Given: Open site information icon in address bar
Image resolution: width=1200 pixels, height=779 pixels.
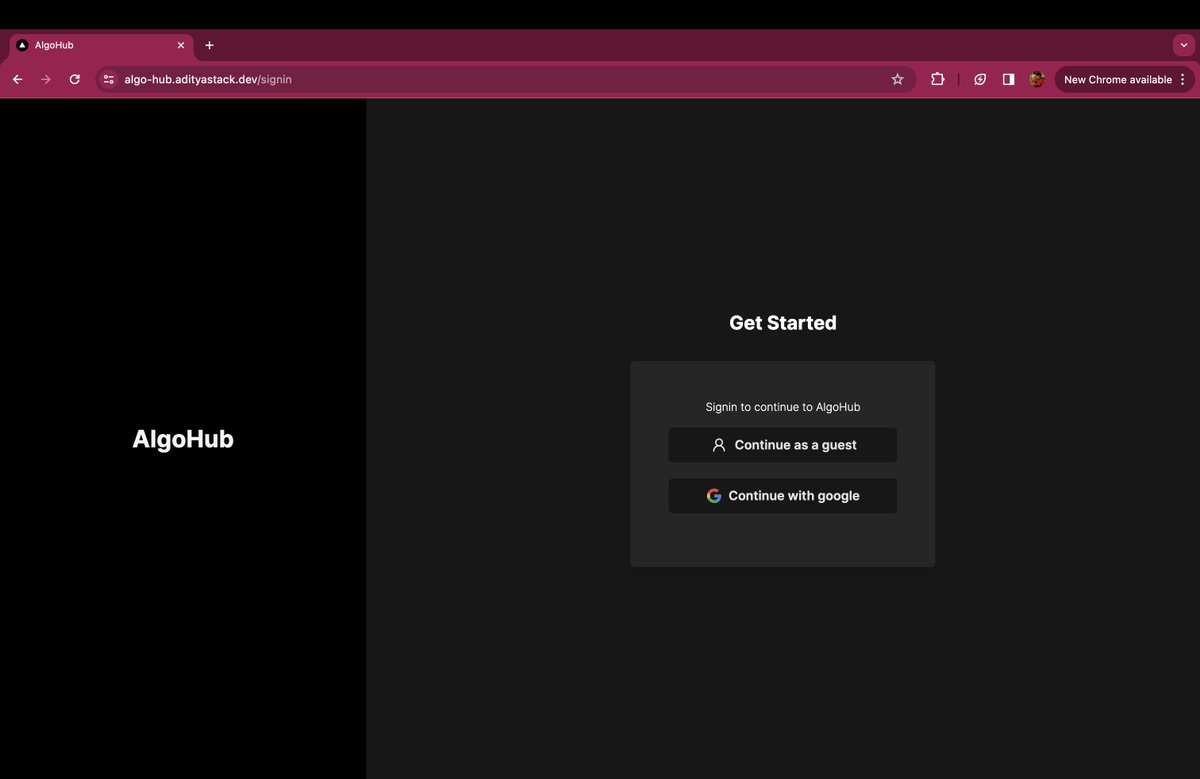Looking at the screenshot, I should (109, 79).
